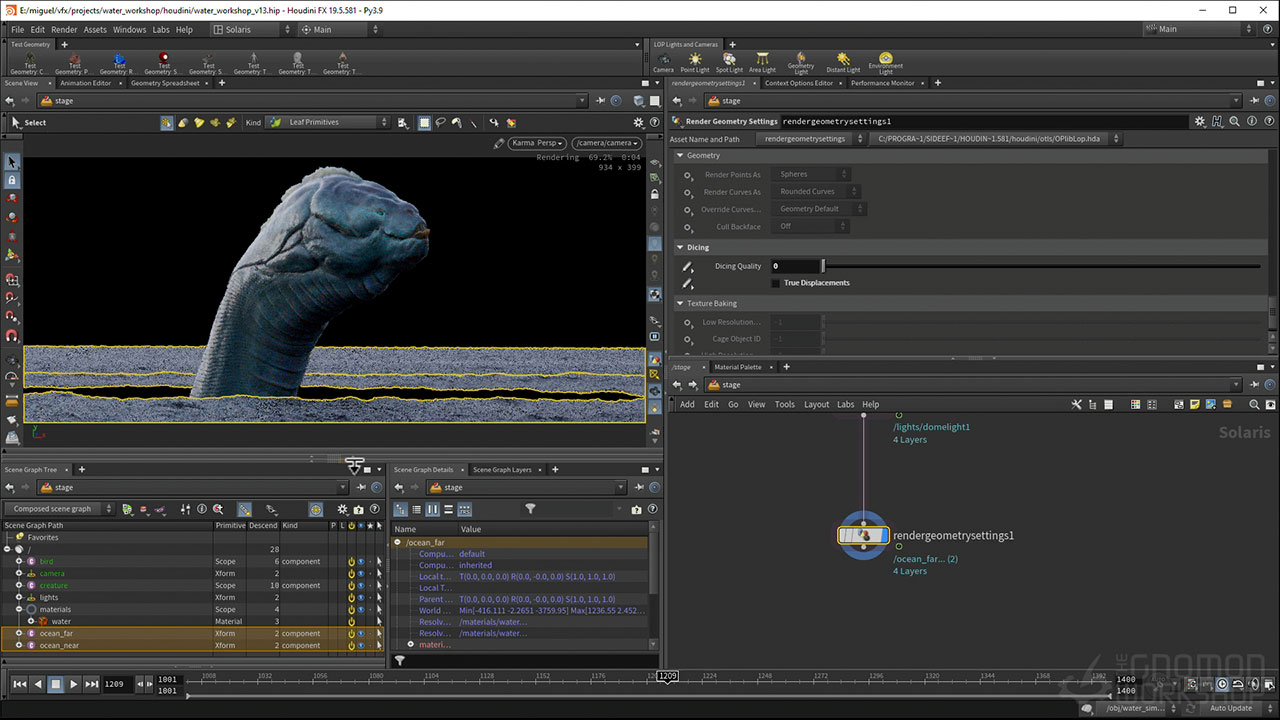Expand the creature tree item
This screenshot has width=1280, height=720.
tap(18, 585)
